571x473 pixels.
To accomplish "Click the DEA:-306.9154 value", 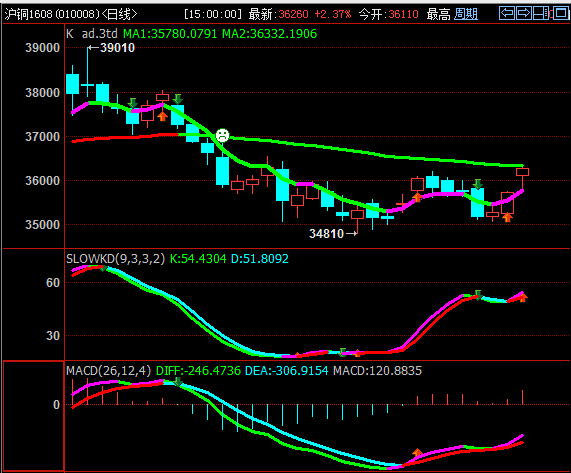I will click(x=287, y=371).
